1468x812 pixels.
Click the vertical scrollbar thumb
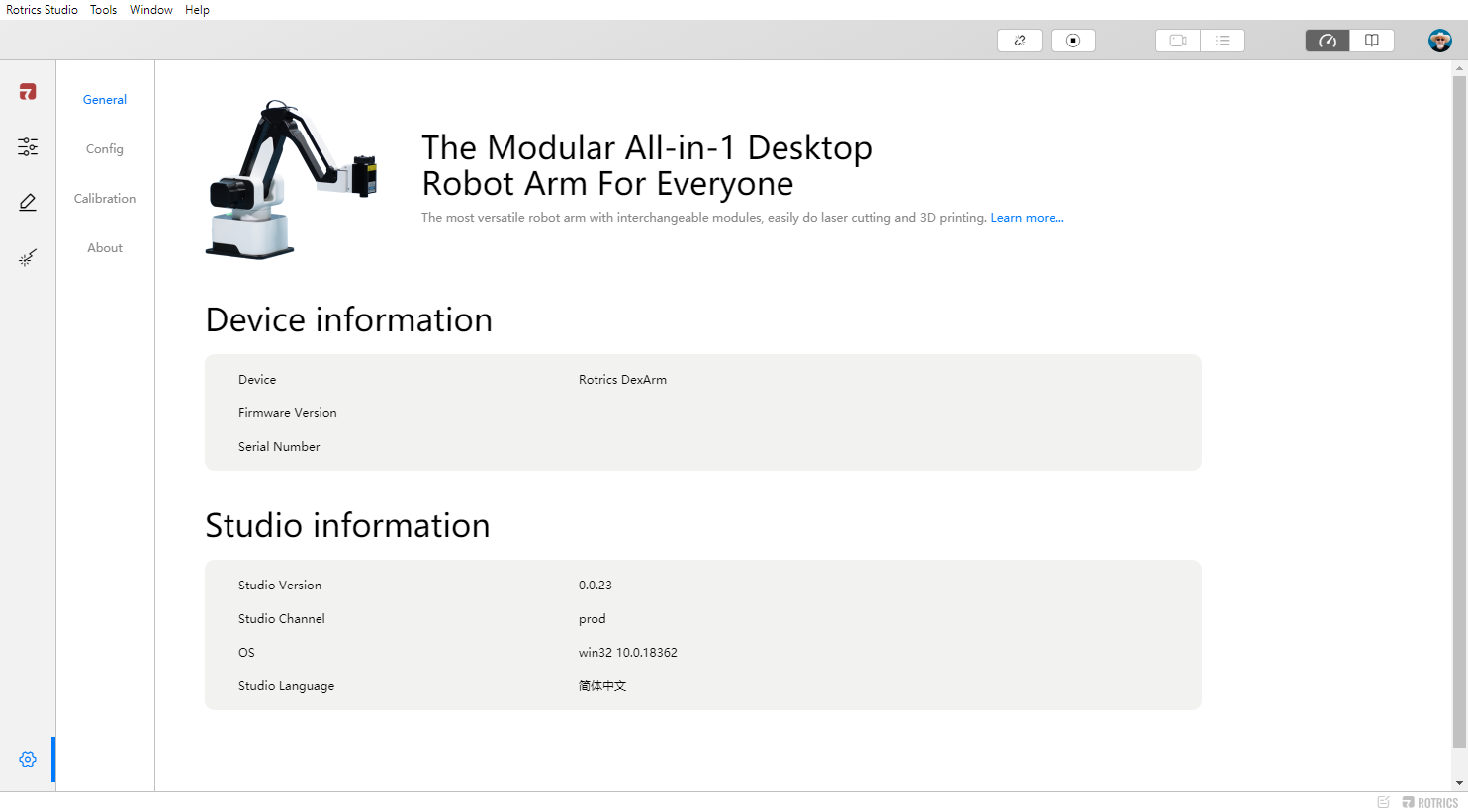coord(1459,410)
